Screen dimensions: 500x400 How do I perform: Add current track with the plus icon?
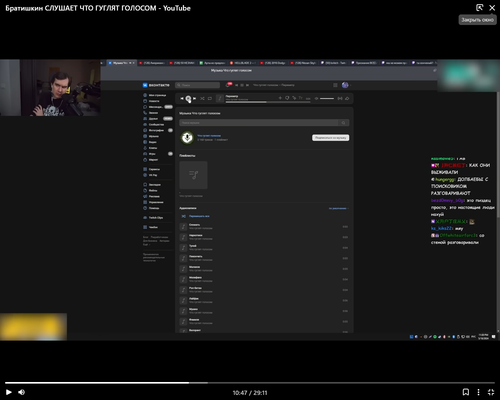pos(280,98)
